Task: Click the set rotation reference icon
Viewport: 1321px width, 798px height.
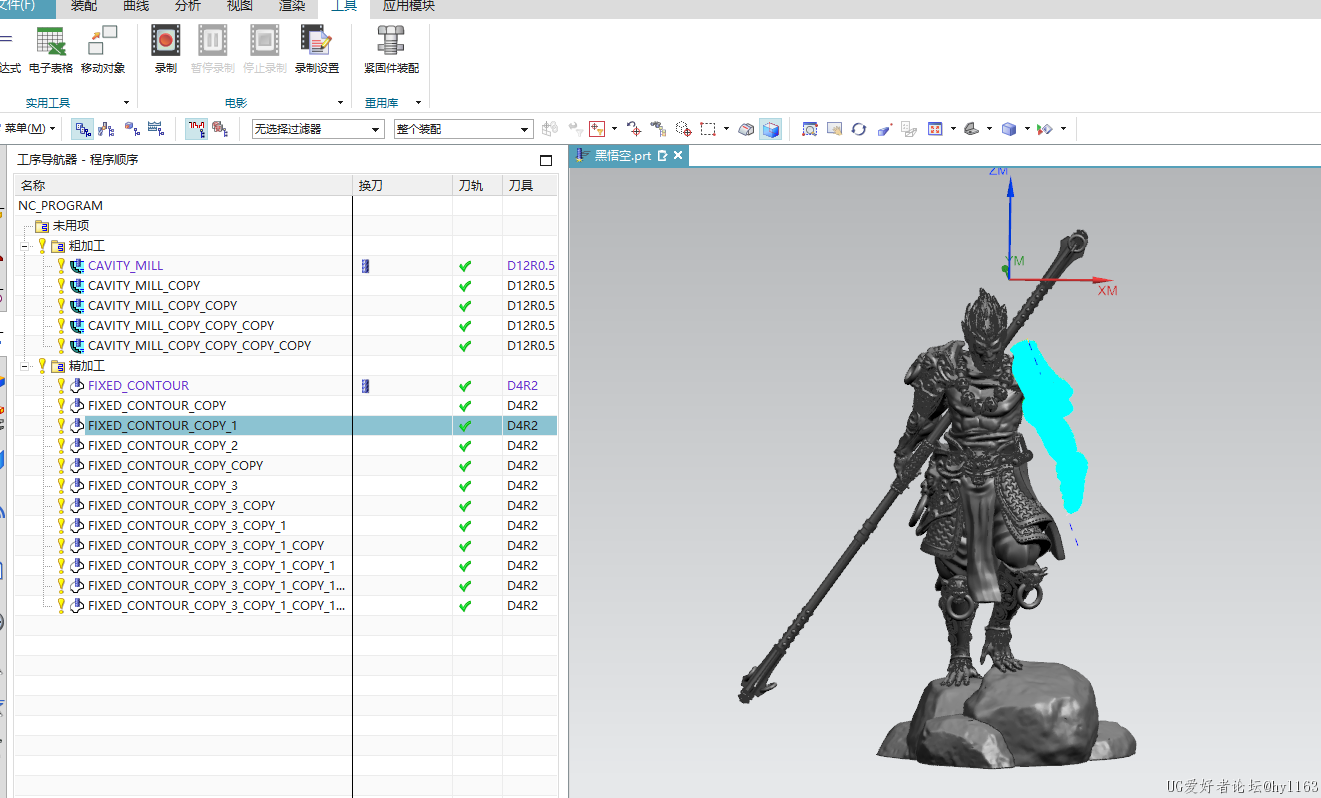Action: pos(884,129)
